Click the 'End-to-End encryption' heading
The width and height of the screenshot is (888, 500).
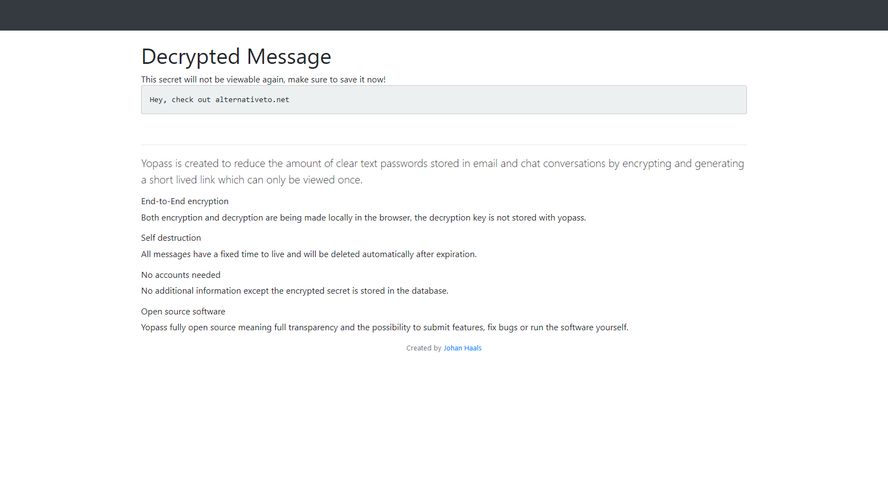[x=184, y=201]
